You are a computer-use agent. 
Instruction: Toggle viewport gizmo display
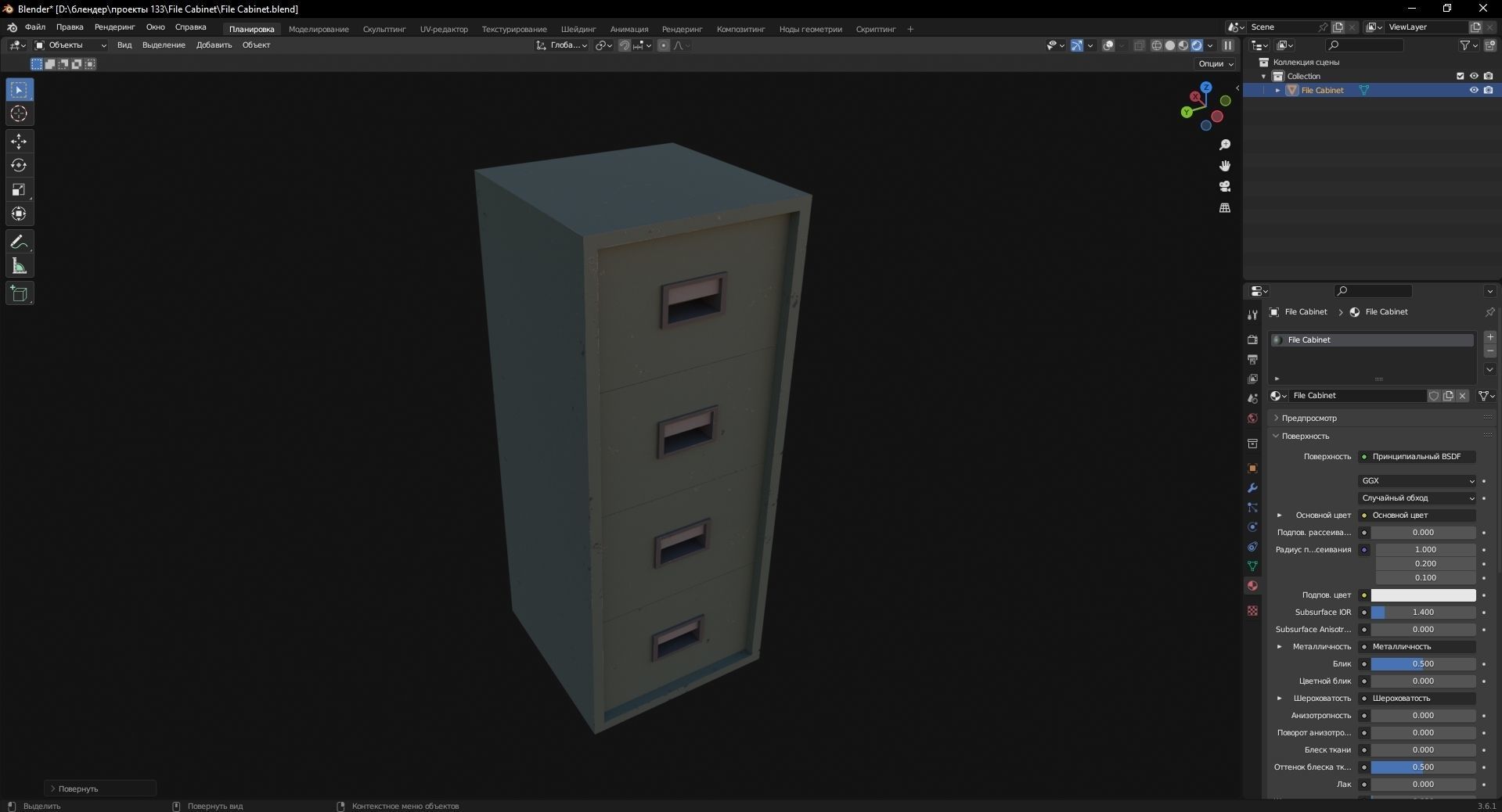(x=1077, y=45)
